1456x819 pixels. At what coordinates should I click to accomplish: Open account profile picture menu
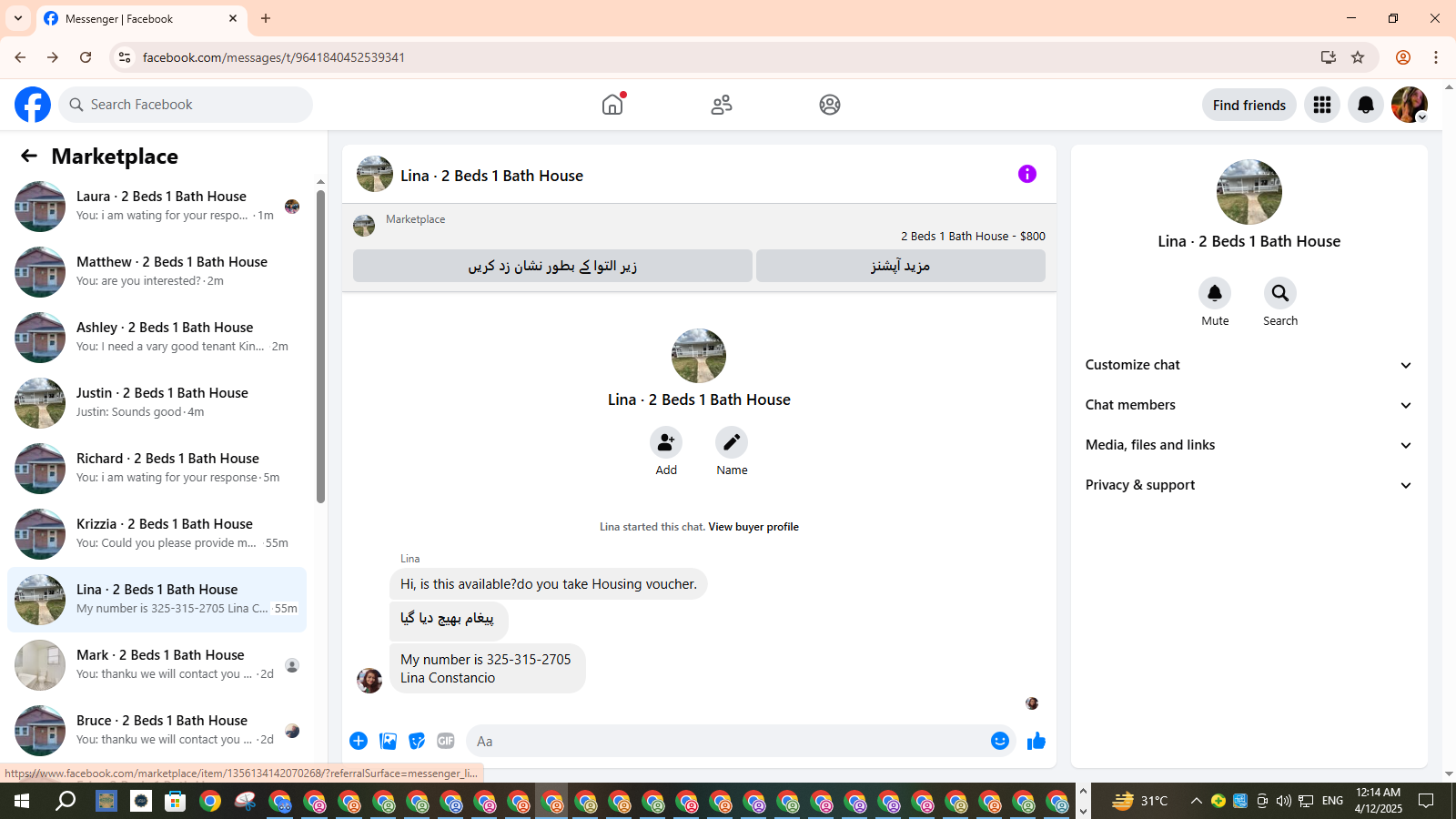[x=1410, y=105]
